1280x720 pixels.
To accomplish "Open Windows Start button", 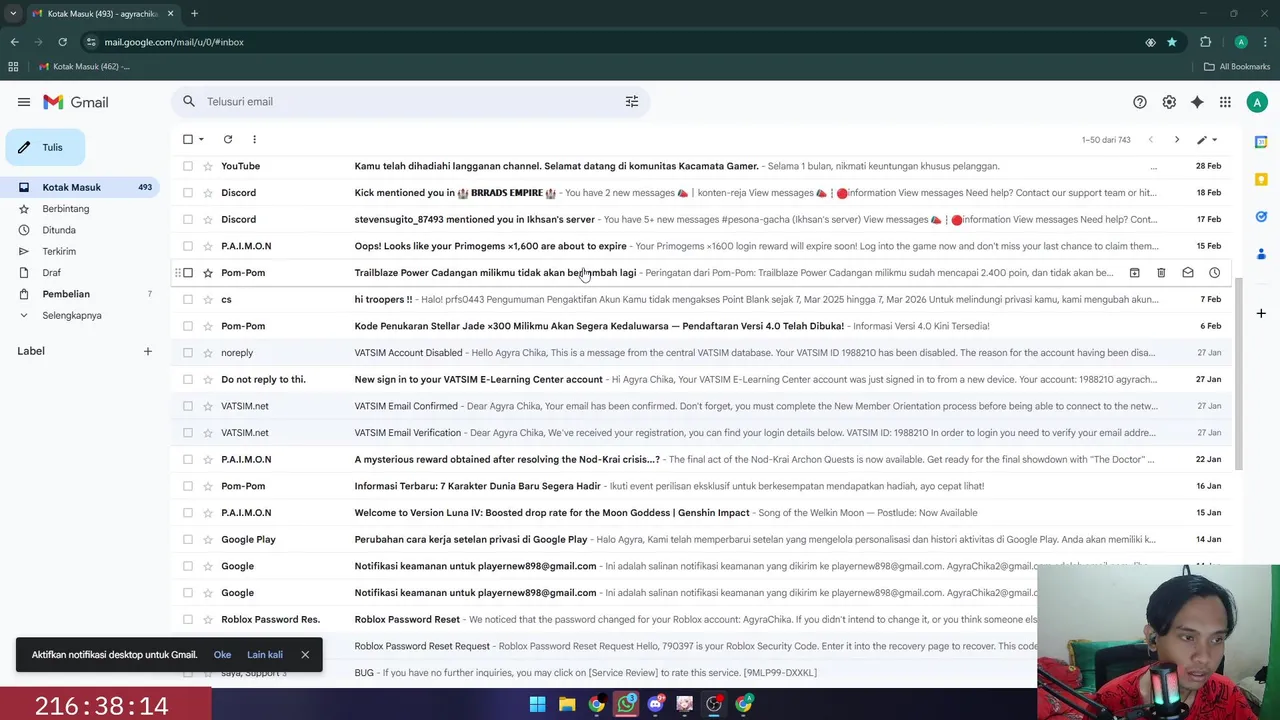I will (537, 704).
